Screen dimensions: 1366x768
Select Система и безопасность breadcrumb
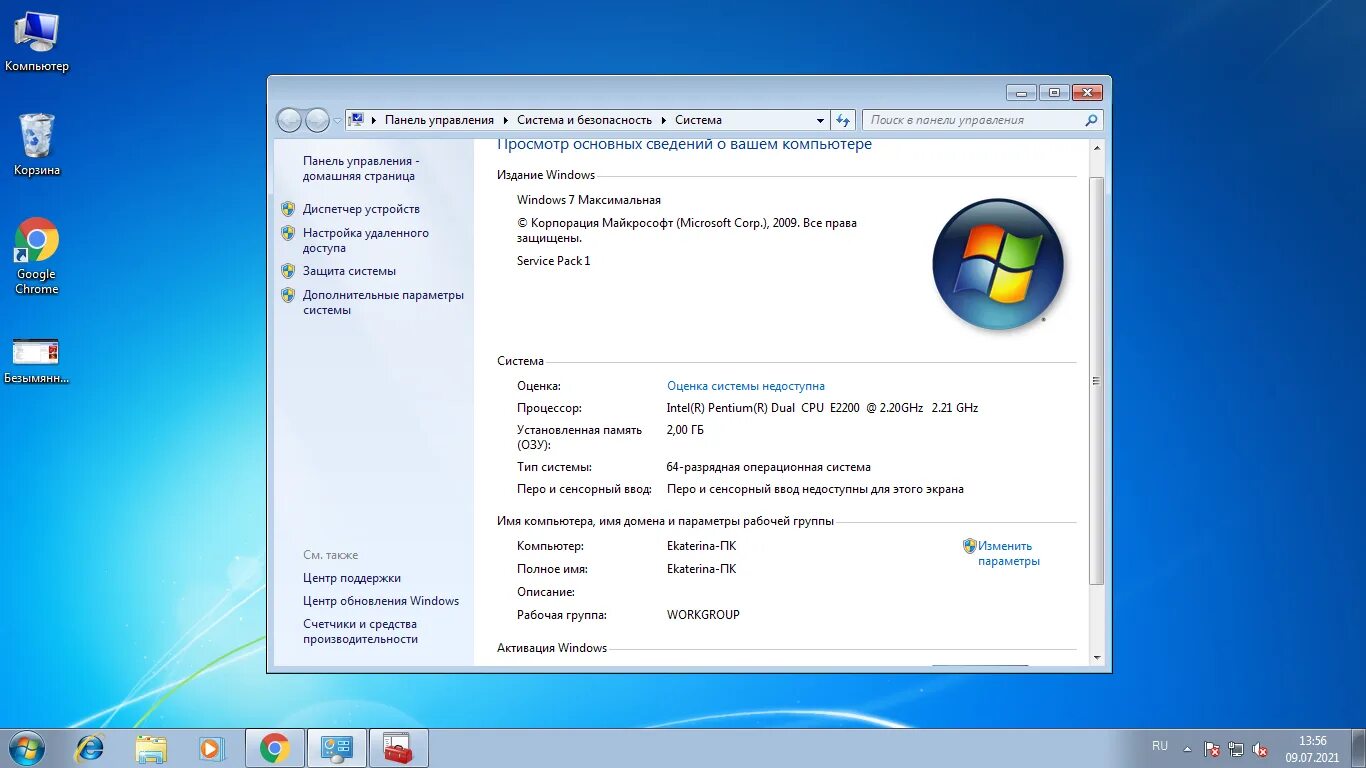(x=584, y=120)
